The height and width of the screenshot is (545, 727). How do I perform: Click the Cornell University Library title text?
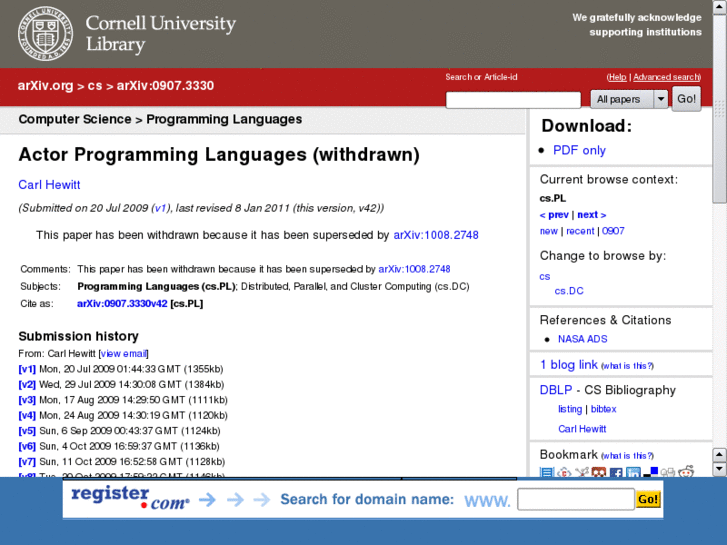pyautogui.click(x=160, y=33)
